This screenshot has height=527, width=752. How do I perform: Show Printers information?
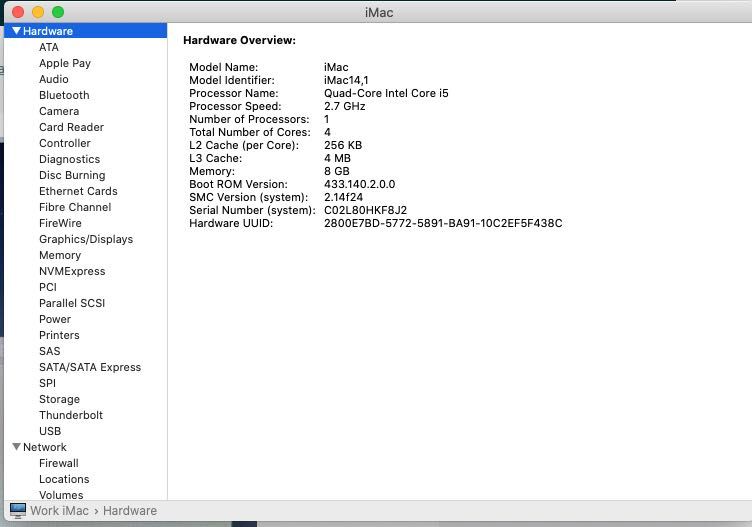coord(59,335)
